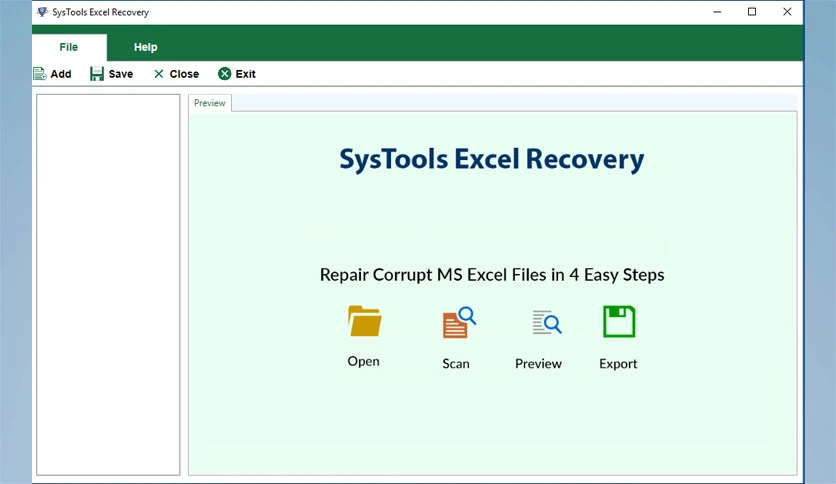
Task: Click the SysTools Excel Recovery heading
Action: pos(492,159)
